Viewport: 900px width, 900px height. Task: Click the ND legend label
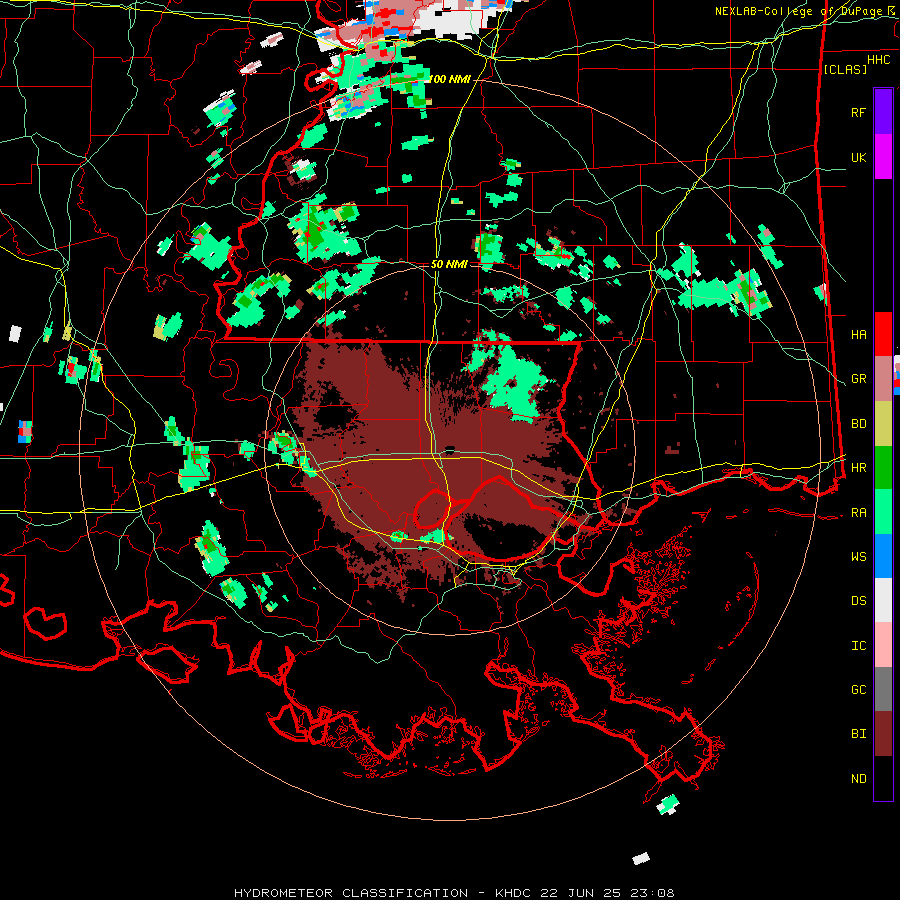click(858, 779)
